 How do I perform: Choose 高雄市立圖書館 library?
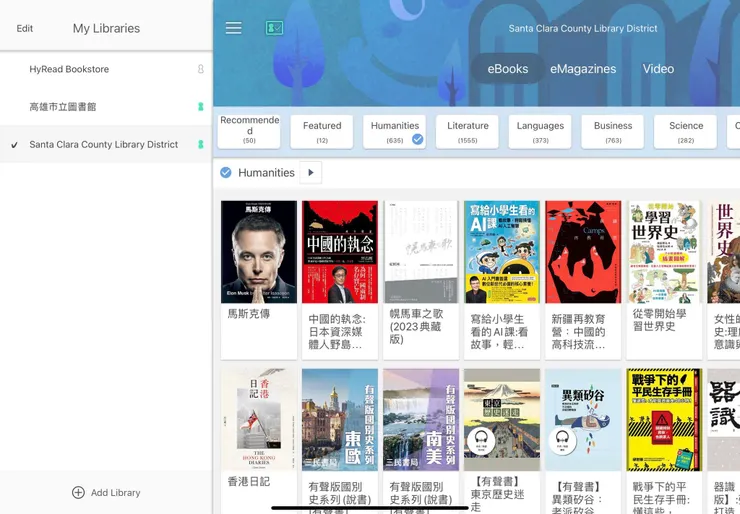pyautogui.click(x=106, y=107)
